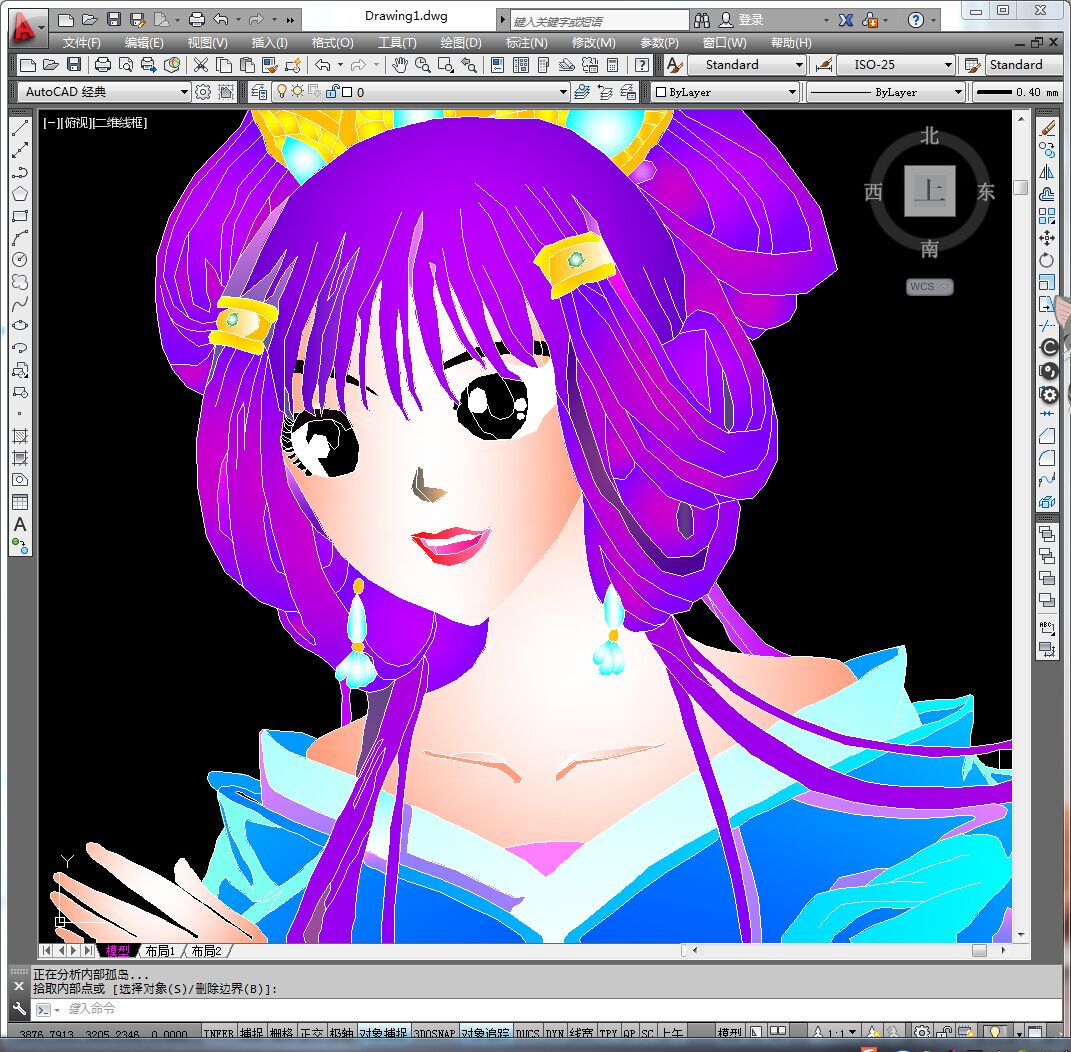
Task: Click the Erase tool icon
Action: click(x=1047, y=129)
